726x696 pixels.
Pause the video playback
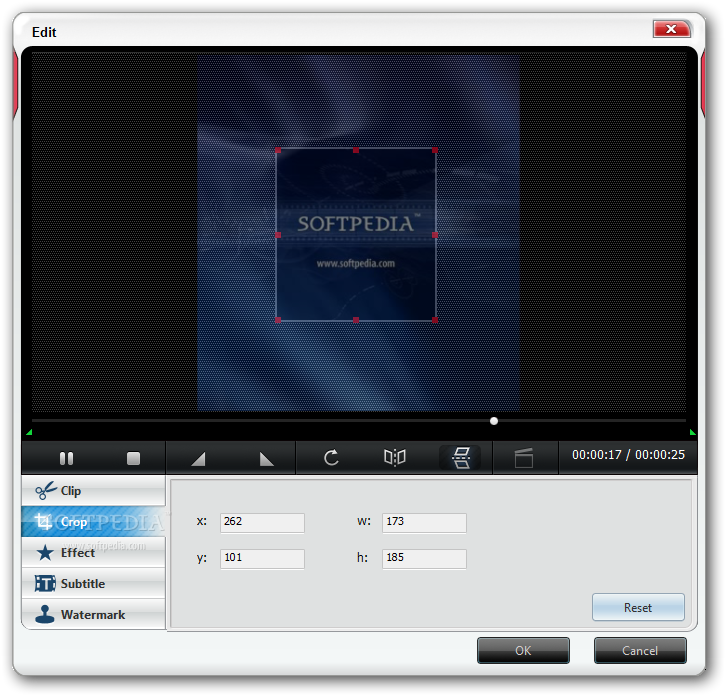67,458
